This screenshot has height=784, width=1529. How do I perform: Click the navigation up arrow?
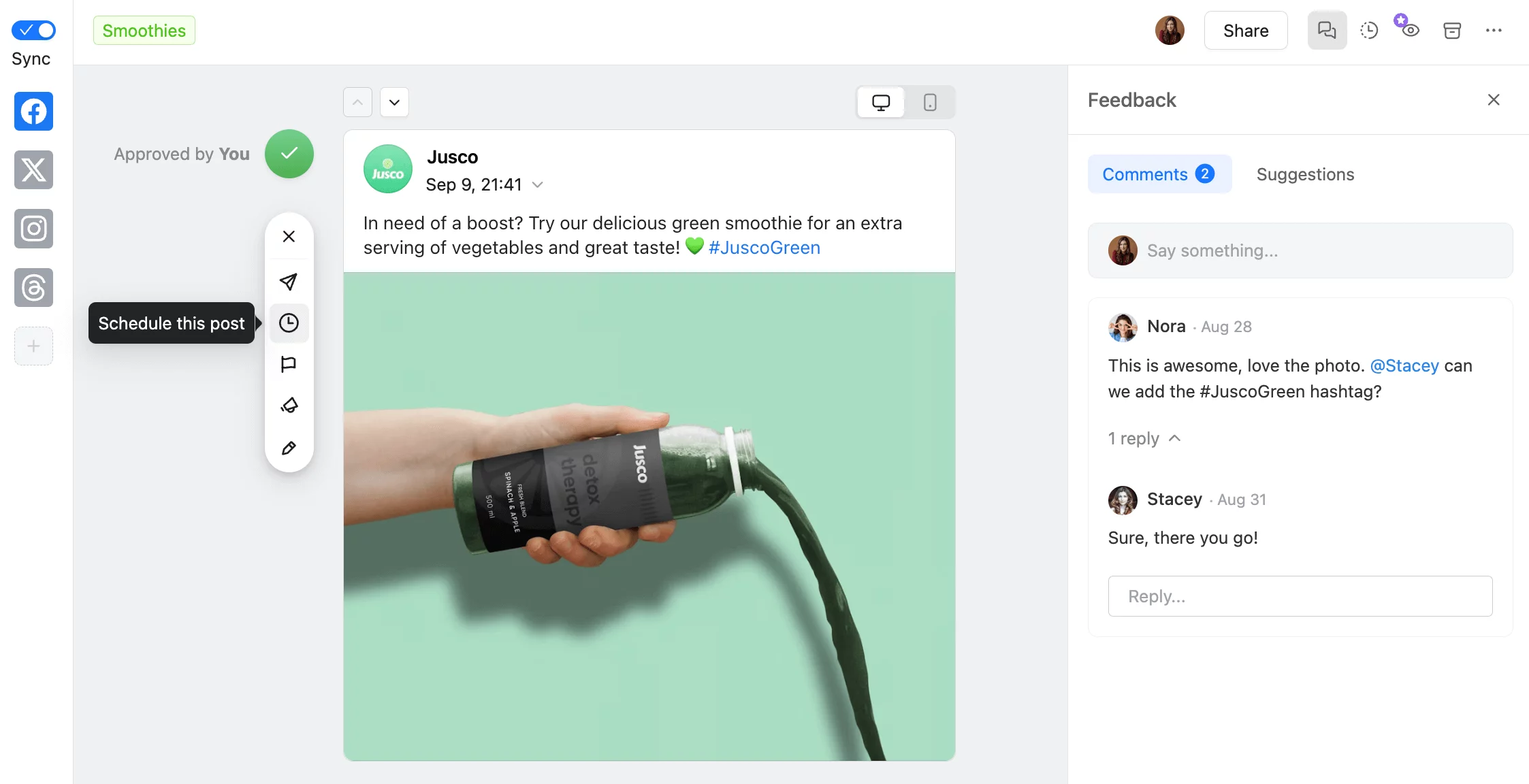pos(358,101)
